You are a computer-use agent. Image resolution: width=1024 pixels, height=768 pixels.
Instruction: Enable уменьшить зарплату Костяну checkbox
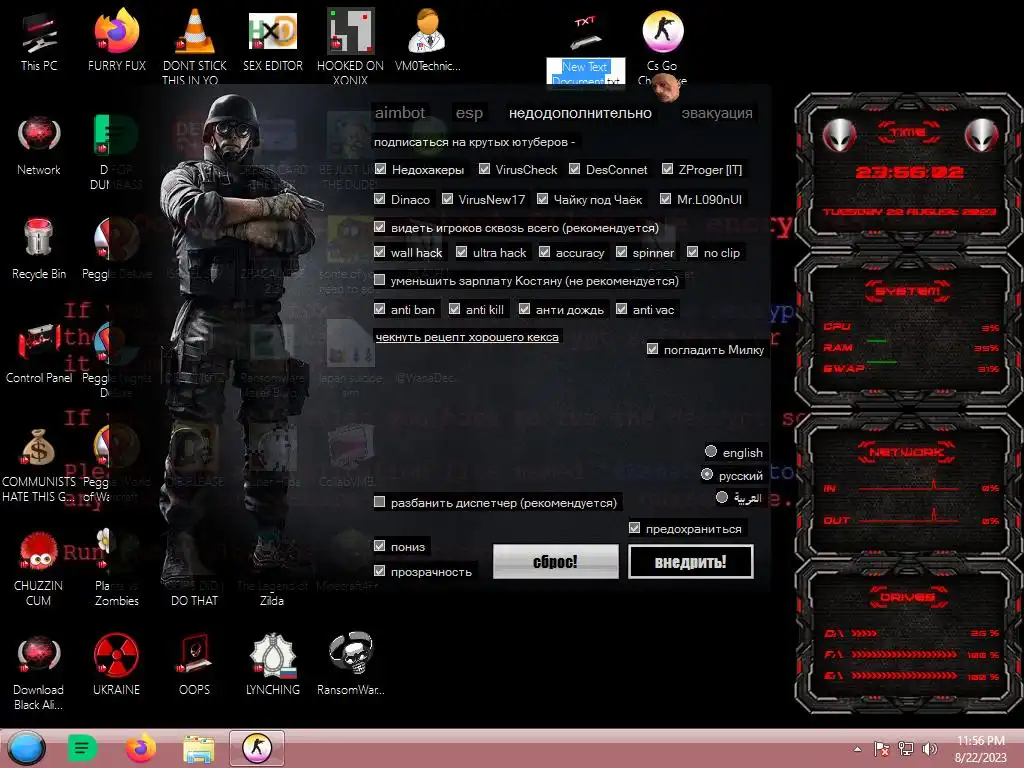(379, 280)
